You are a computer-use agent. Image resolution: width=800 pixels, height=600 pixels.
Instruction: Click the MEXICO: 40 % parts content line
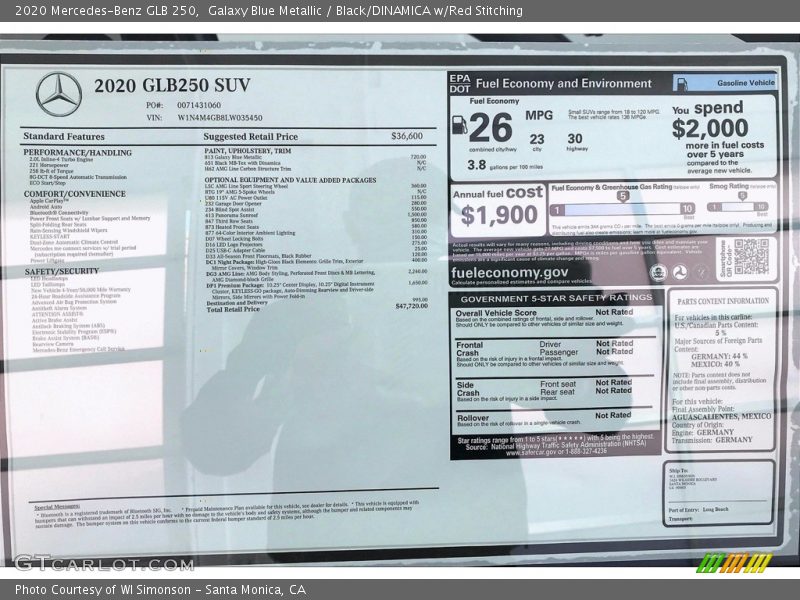point(715,364)
